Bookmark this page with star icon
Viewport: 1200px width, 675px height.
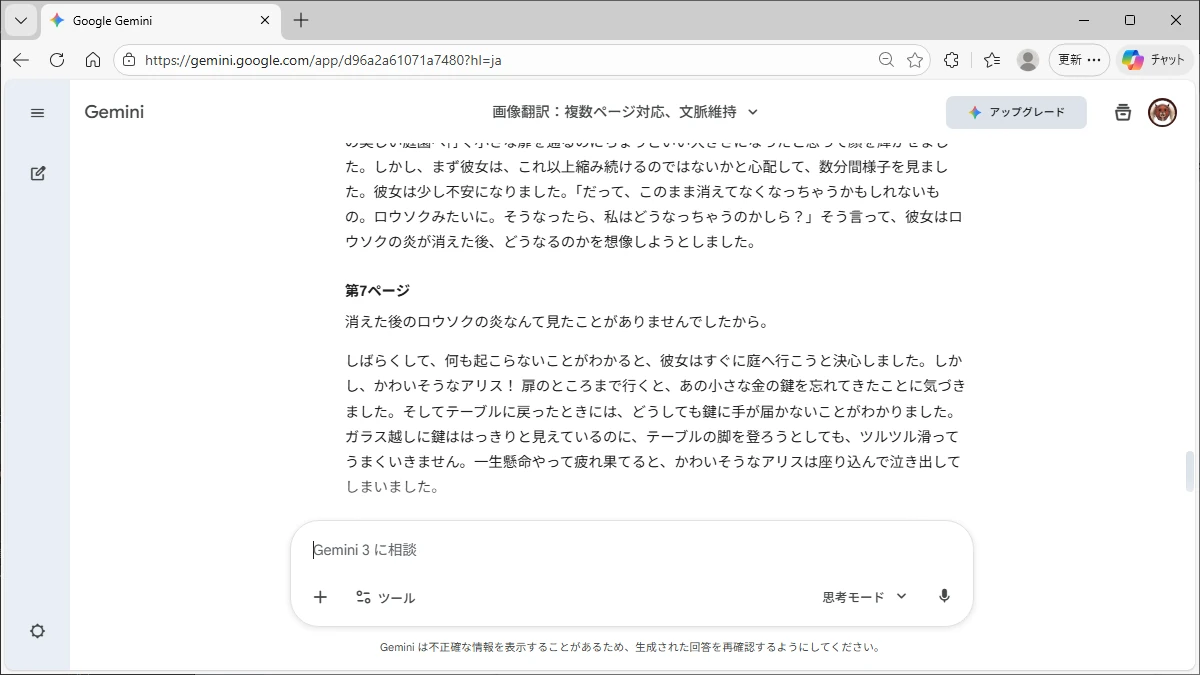[915, 60]
